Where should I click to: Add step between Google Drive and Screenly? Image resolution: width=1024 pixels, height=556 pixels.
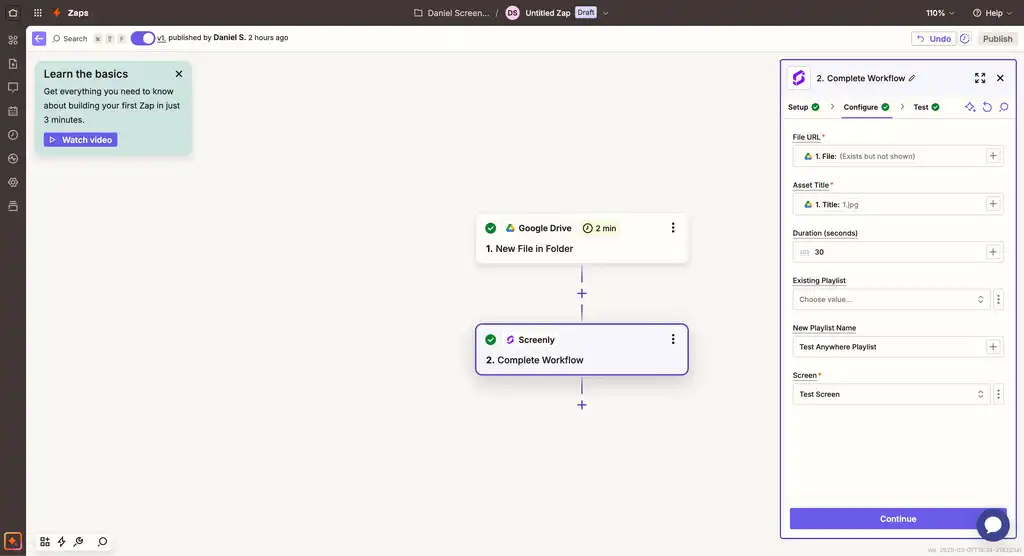tap(582, 293)
